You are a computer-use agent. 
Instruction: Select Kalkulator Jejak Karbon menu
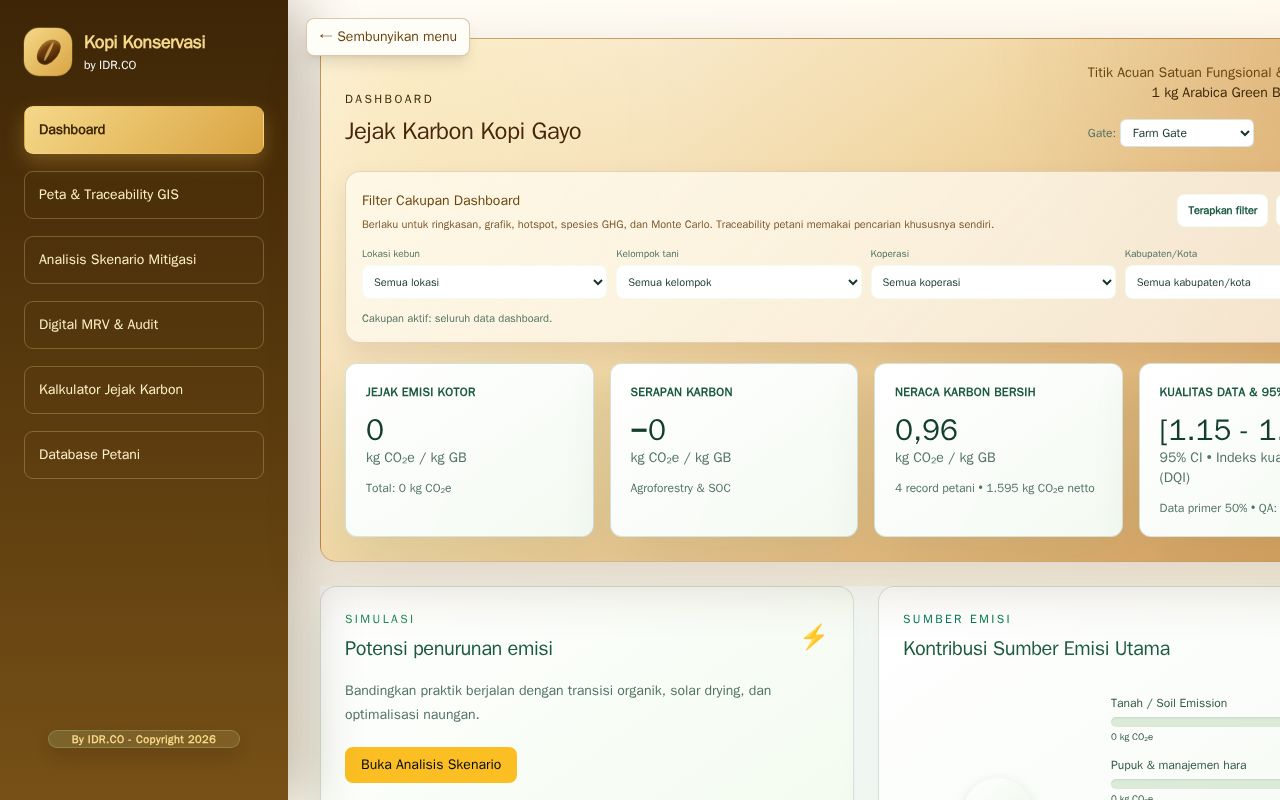tap(144, 390)
